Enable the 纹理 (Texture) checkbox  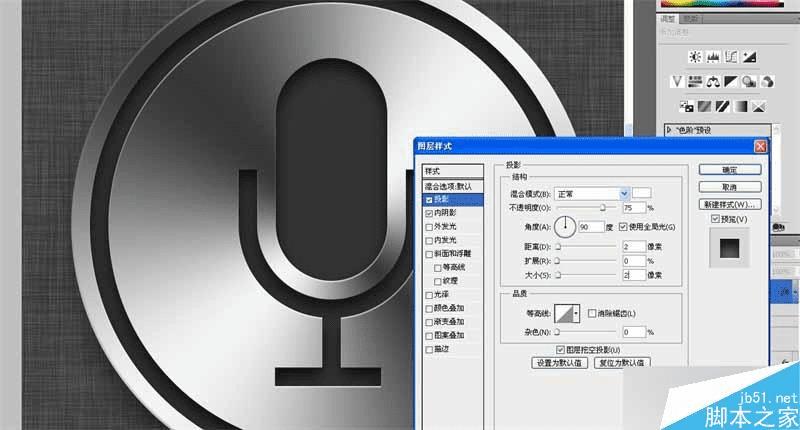click(x=438, y=281)
